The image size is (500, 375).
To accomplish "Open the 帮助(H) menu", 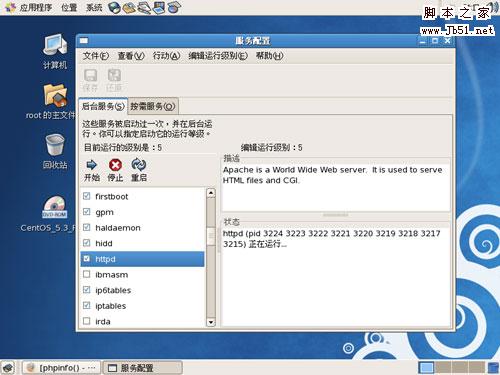I will tap(269, 56).
